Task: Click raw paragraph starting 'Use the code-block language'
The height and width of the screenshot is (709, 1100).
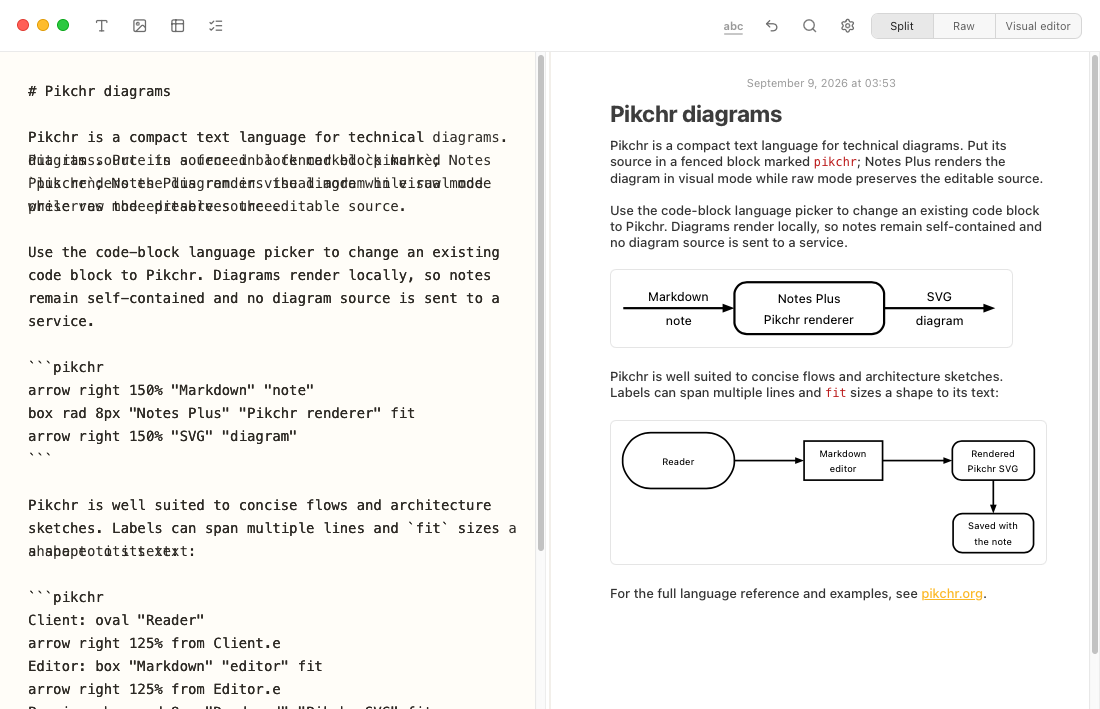Action: [264, 287]
